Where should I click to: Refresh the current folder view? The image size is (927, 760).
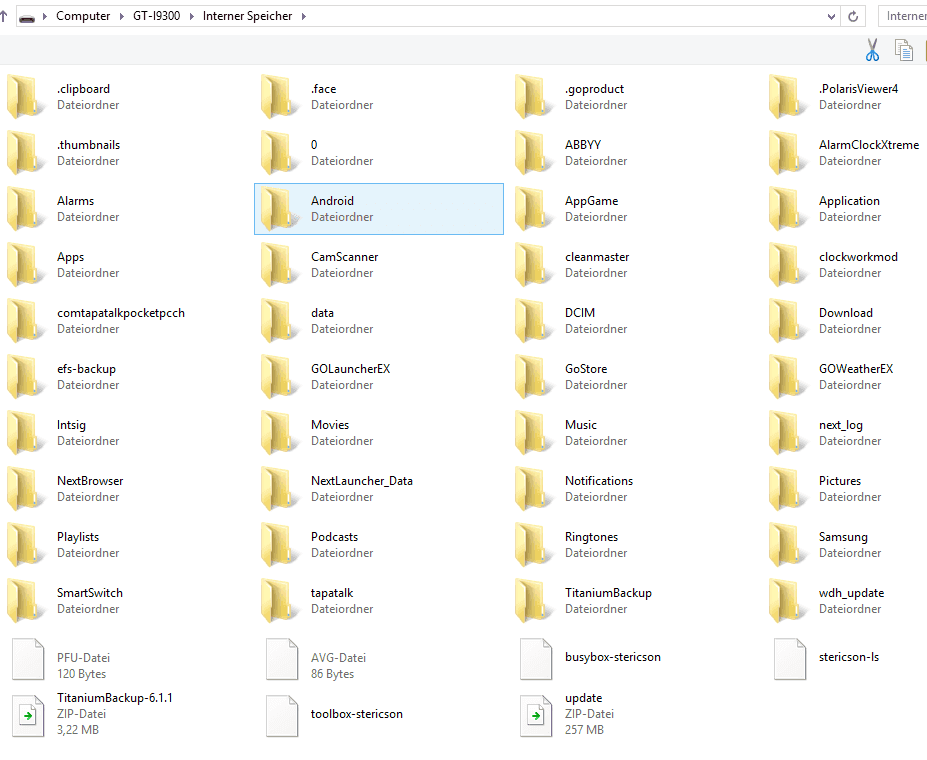[853, 17]
